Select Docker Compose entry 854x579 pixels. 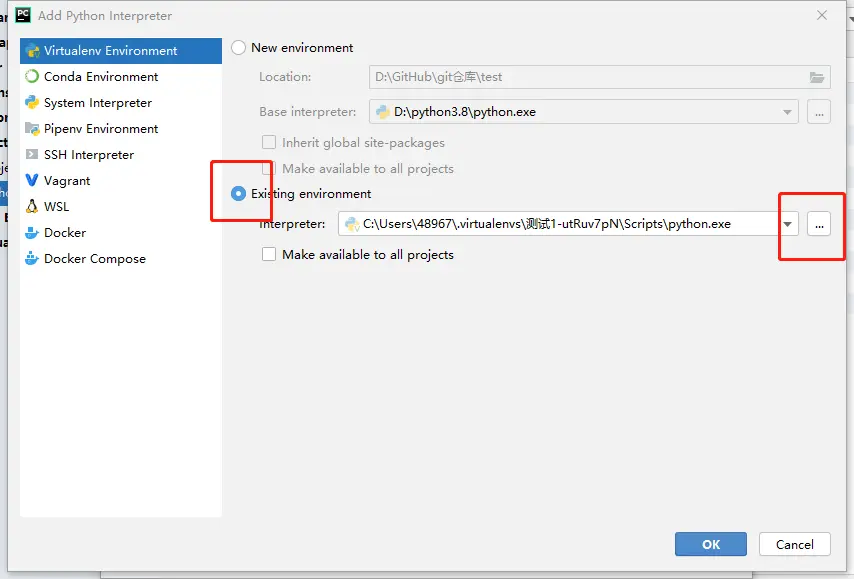[121, 259]
